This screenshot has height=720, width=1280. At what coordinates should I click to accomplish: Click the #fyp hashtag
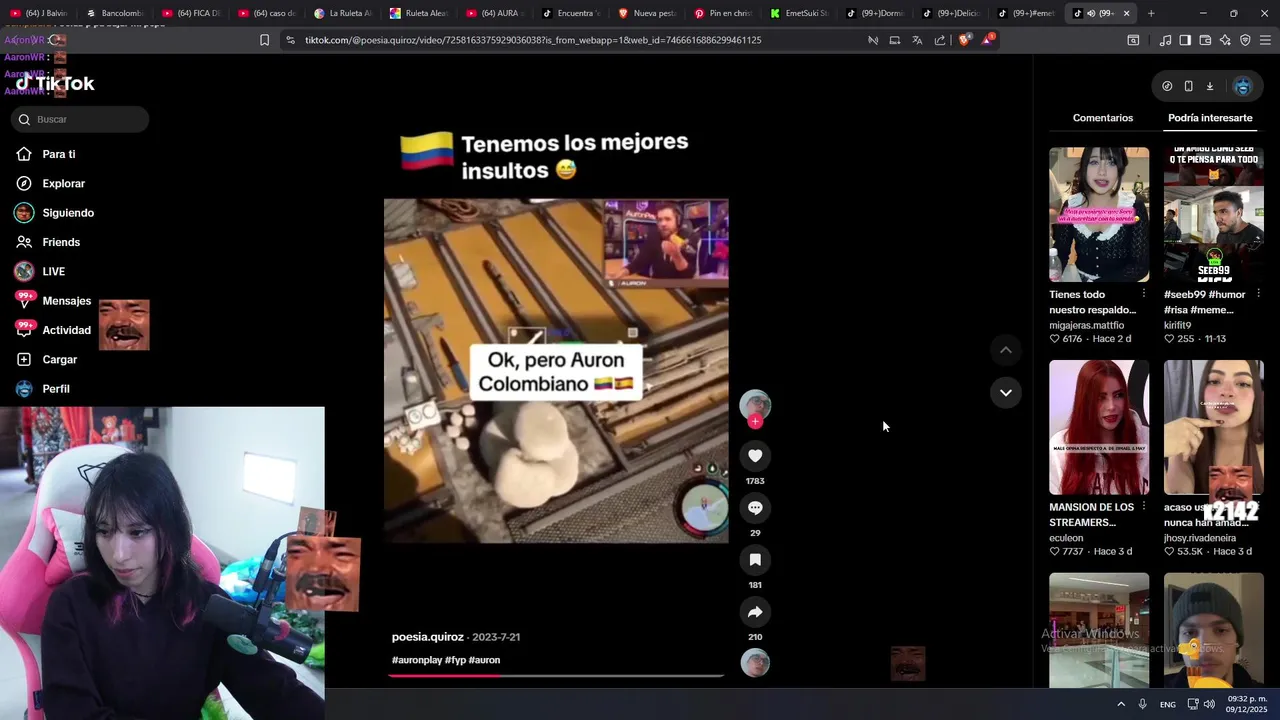tap(455, 660)
